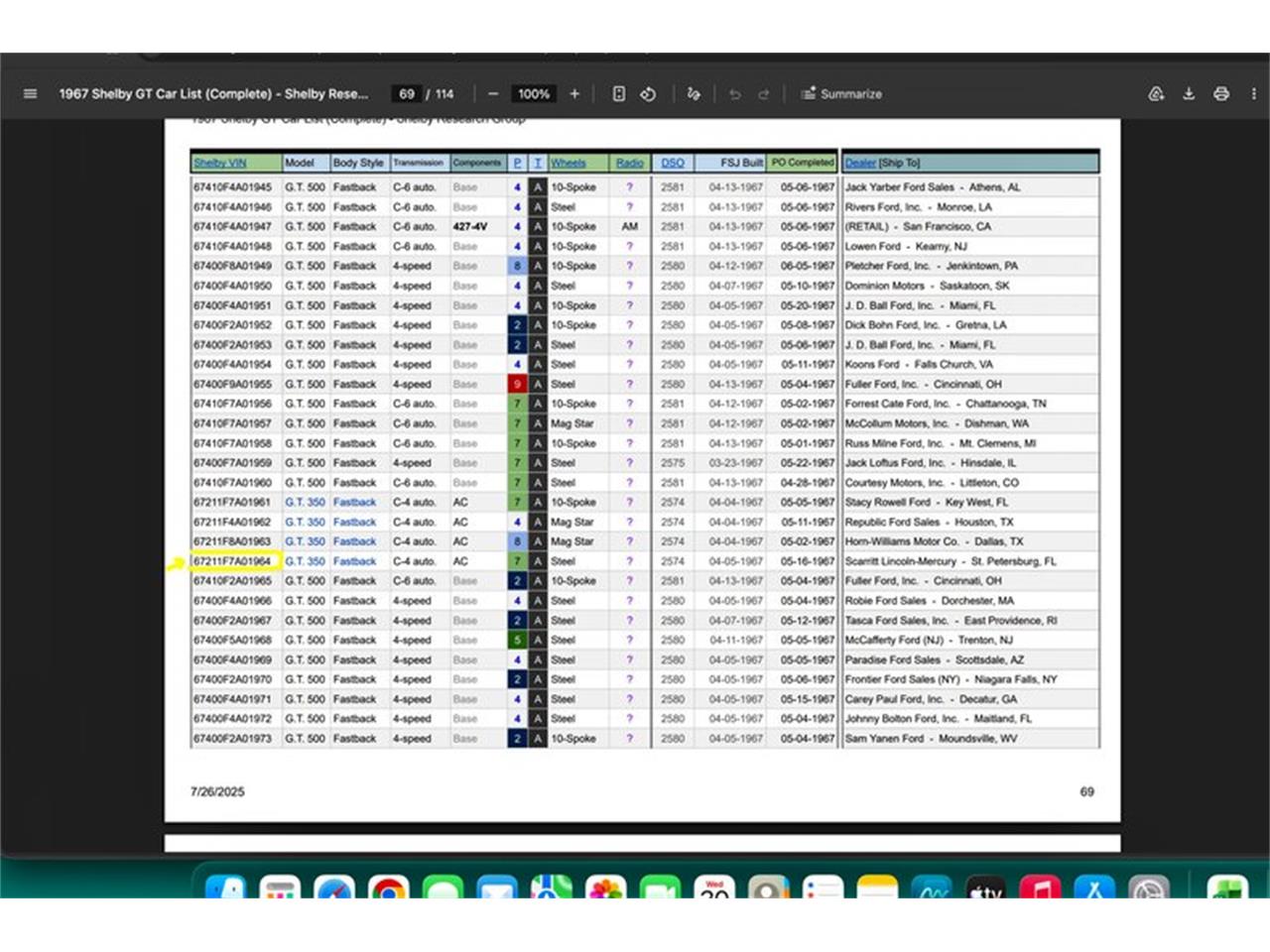This screenshot has height=952, width=1270.
Task: Open the Dealer header link
Action: coord(860,163)
